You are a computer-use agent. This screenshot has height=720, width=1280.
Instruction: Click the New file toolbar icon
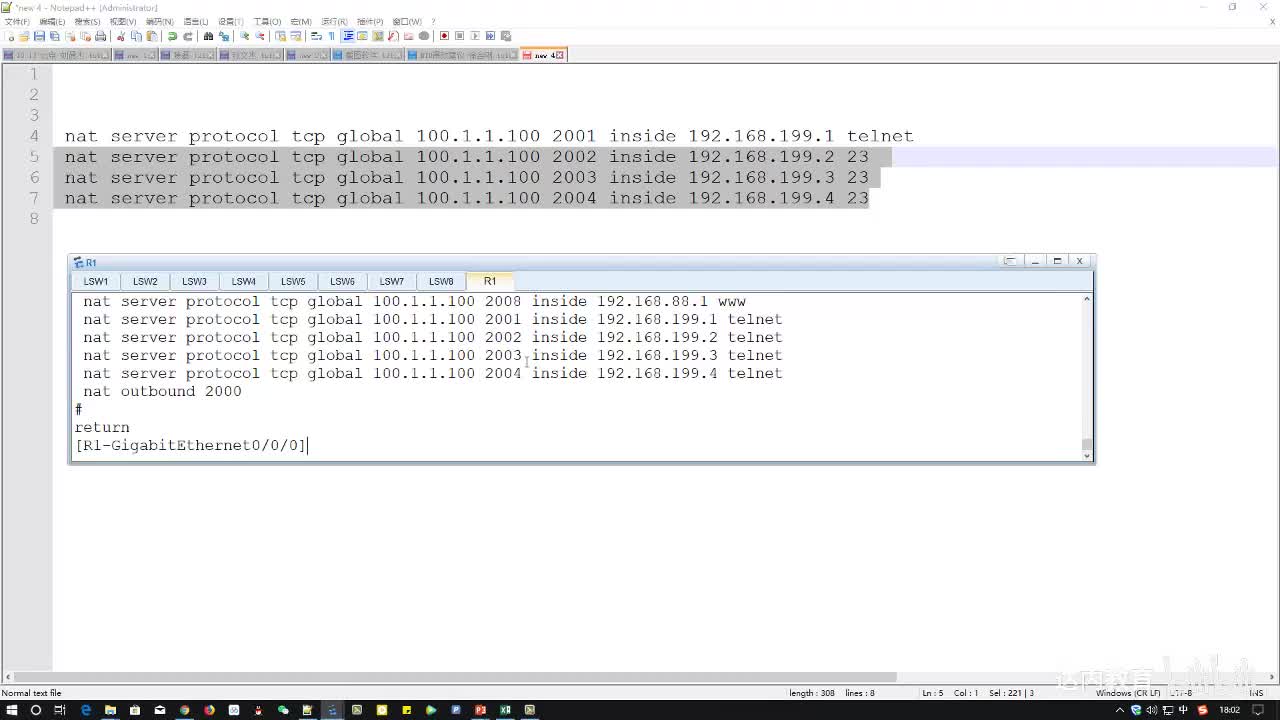coord(10,36)
